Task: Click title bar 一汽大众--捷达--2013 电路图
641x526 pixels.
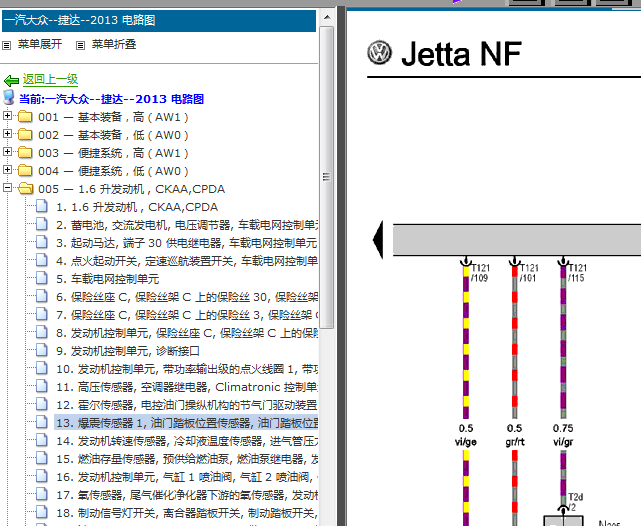Action: coord(159,20)
